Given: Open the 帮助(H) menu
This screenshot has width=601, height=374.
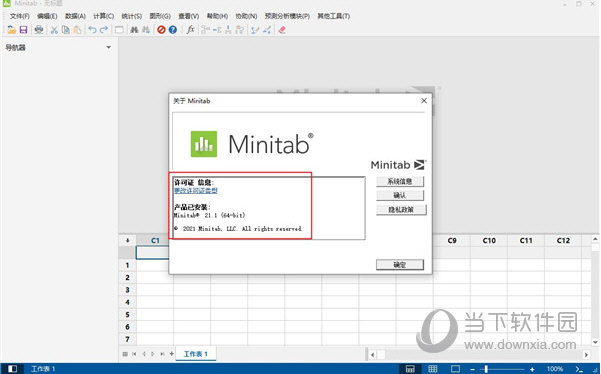Looking at the screenshot, I should click(217, 16).
